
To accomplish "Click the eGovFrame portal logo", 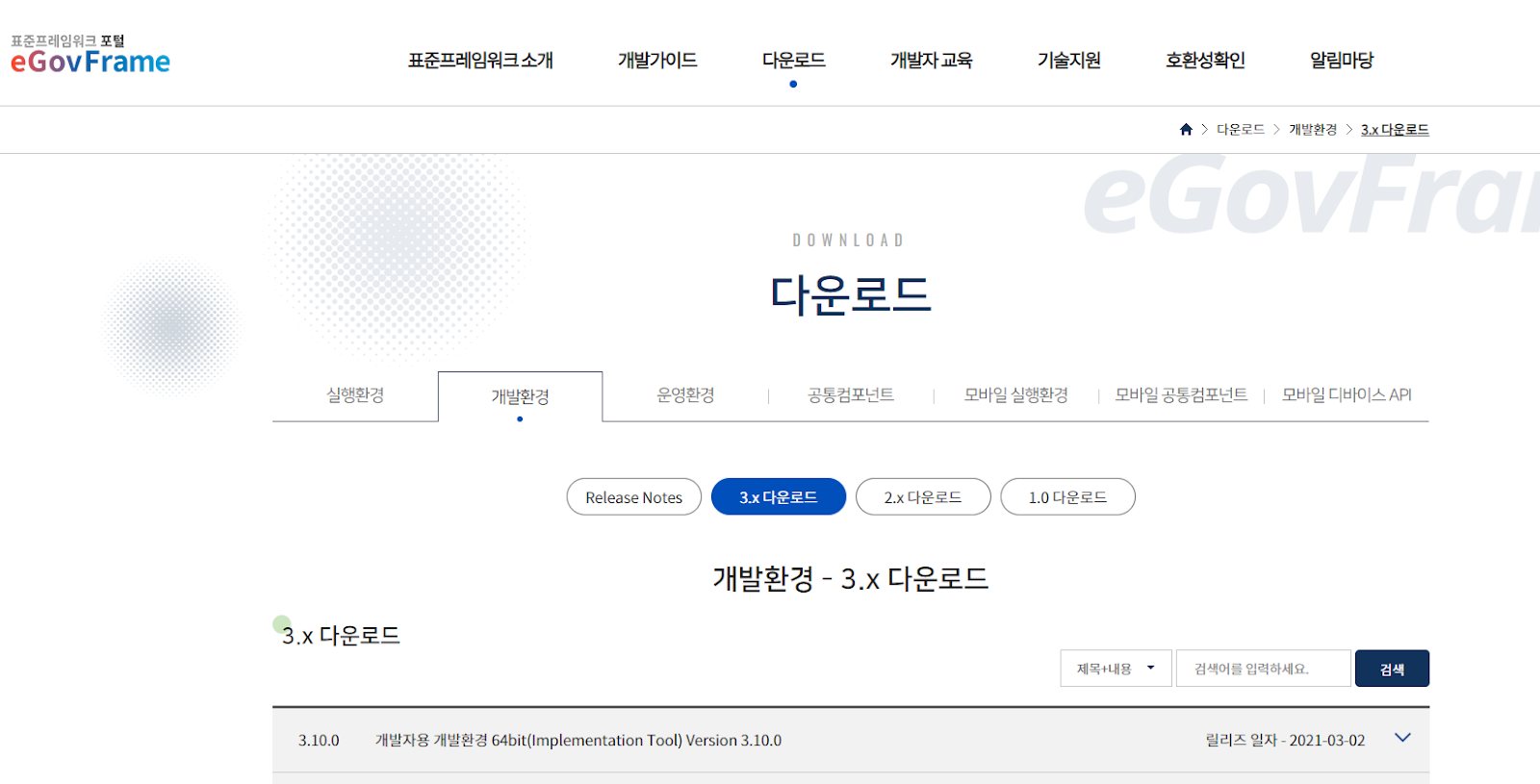I will tap(90, 54).
